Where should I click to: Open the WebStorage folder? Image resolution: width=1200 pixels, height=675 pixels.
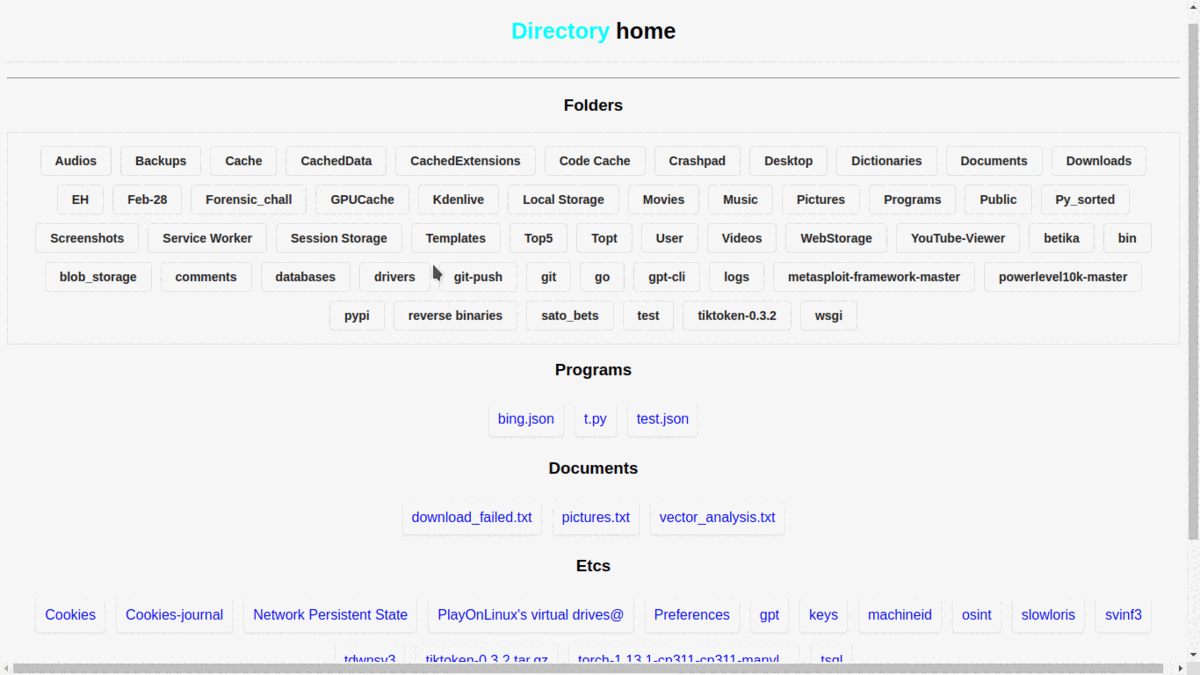[836, 239]
